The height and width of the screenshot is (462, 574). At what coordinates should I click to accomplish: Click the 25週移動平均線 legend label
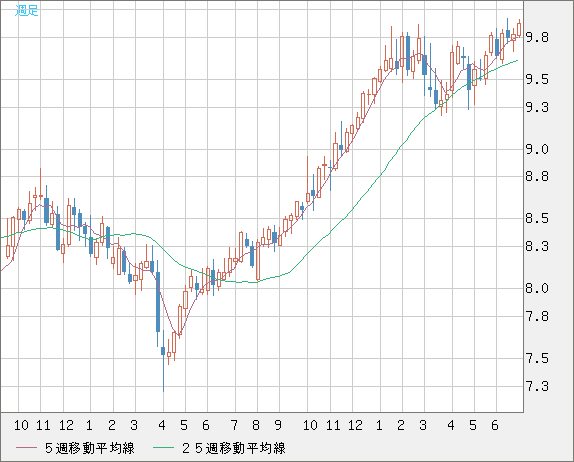tap(234, 448)
